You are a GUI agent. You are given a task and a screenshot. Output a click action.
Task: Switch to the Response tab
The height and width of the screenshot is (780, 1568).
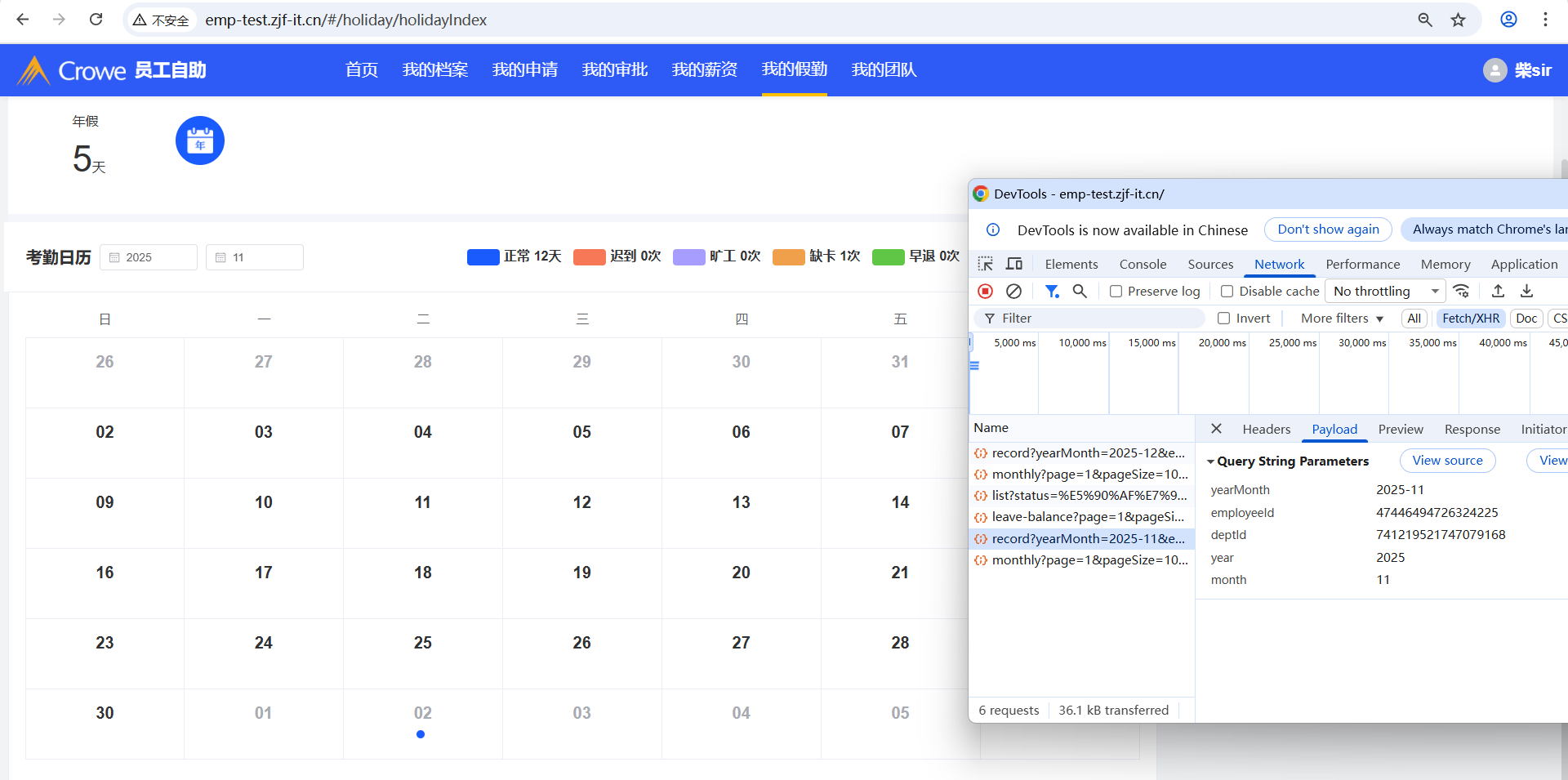click(1472, 430)
